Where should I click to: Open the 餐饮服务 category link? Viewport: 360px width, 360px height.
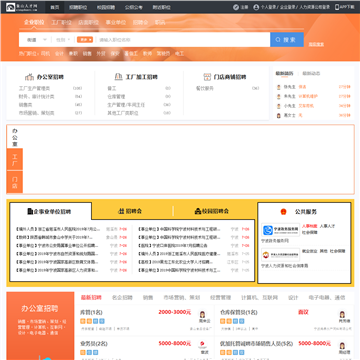coord(205,88)
